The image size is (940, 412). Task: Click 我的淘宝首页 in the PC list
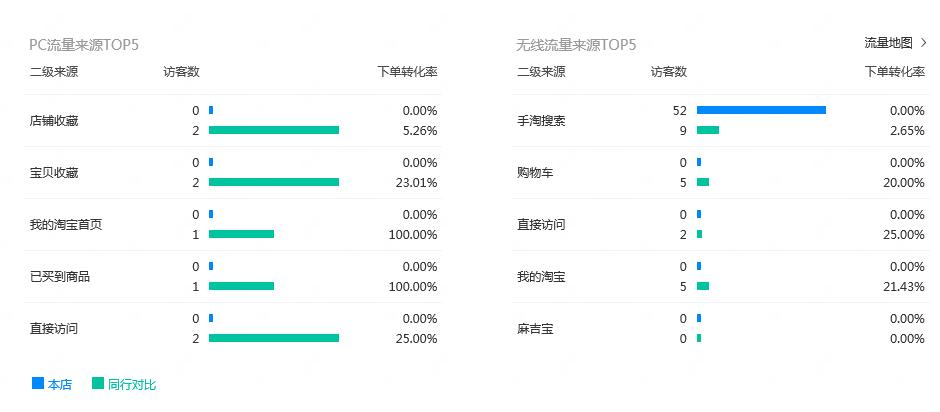[66, 225]
